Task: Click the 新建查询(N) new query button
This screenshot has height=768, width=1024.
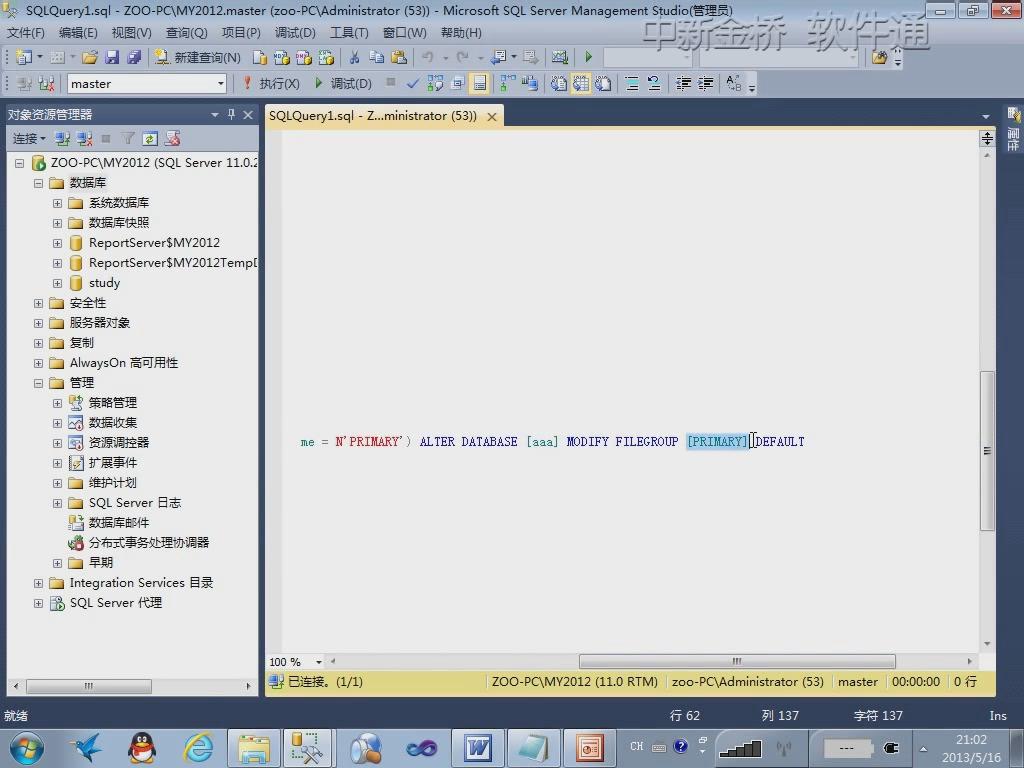Action: point(197,57)
